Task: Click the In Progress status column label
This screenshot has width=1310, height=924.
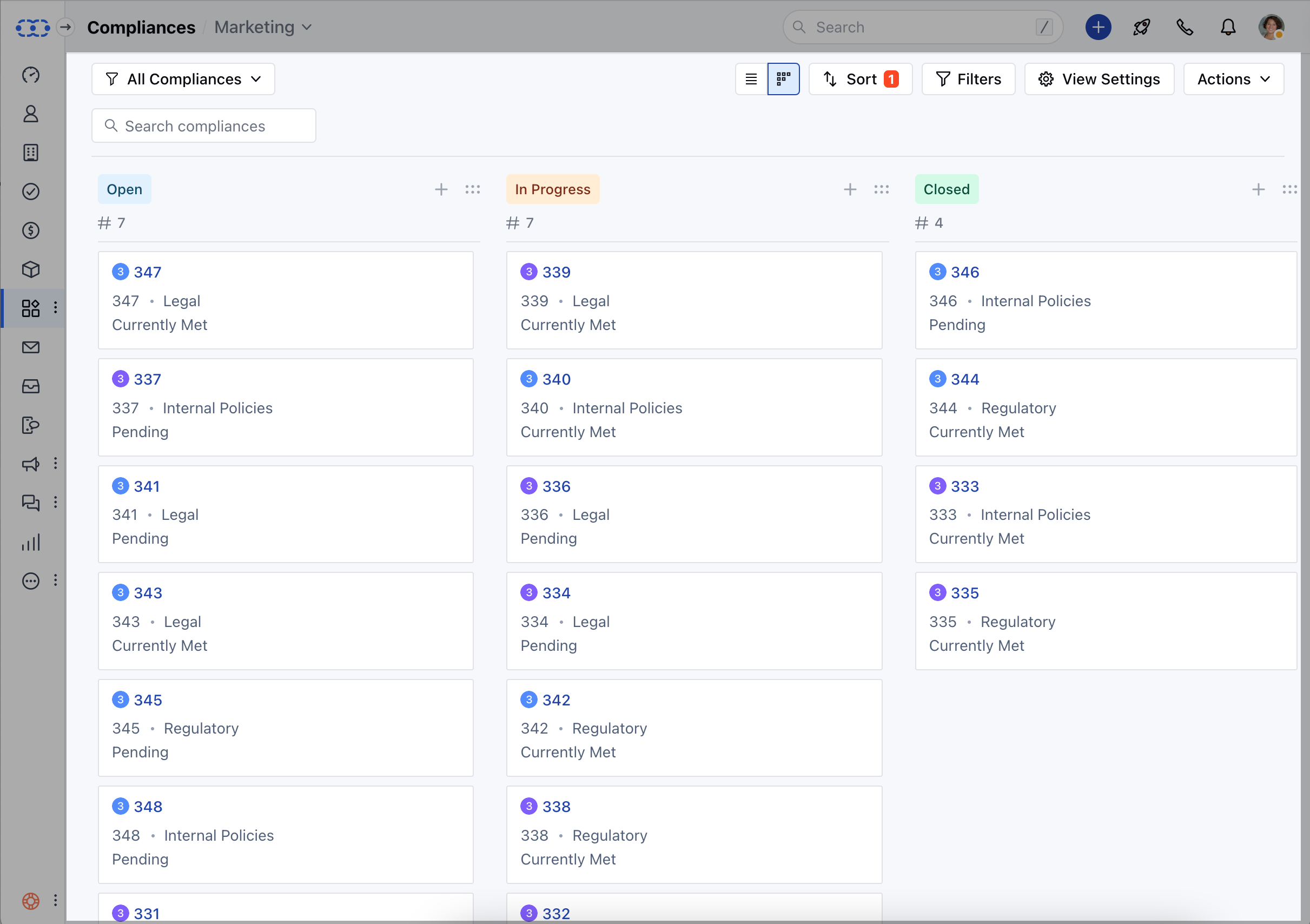Action: 552,189
